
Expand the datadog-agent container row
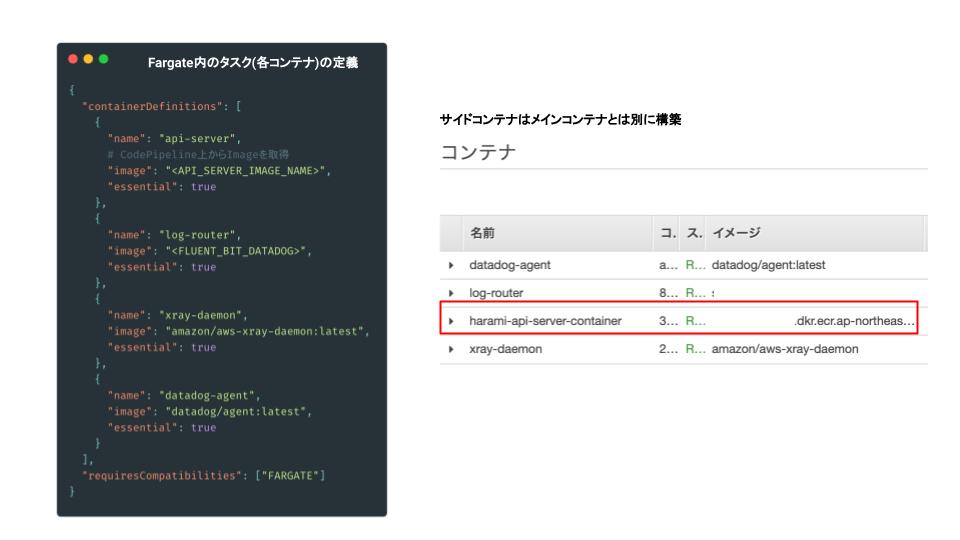pos(451,265)
